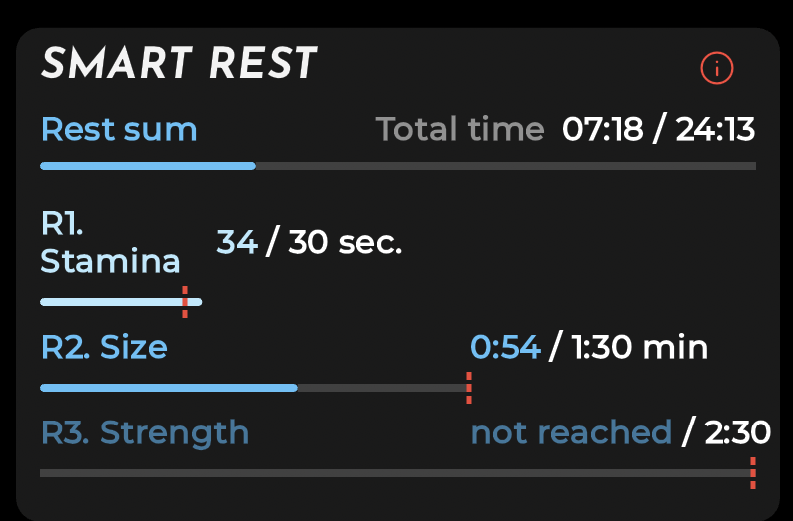793x521 pixels.
Task: Click the 0:54 / 1:30 min value
Action: 589,347
